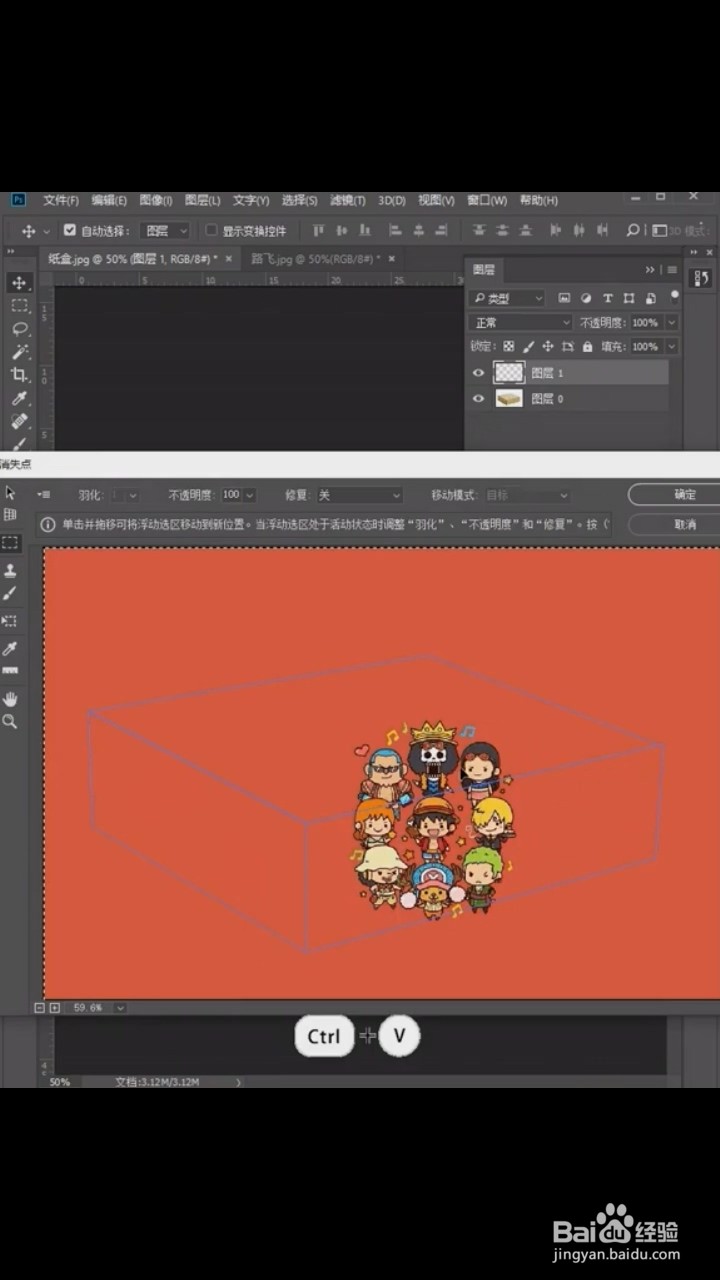
Task: Filter layers by text type icon
Action: coord(607,298)
